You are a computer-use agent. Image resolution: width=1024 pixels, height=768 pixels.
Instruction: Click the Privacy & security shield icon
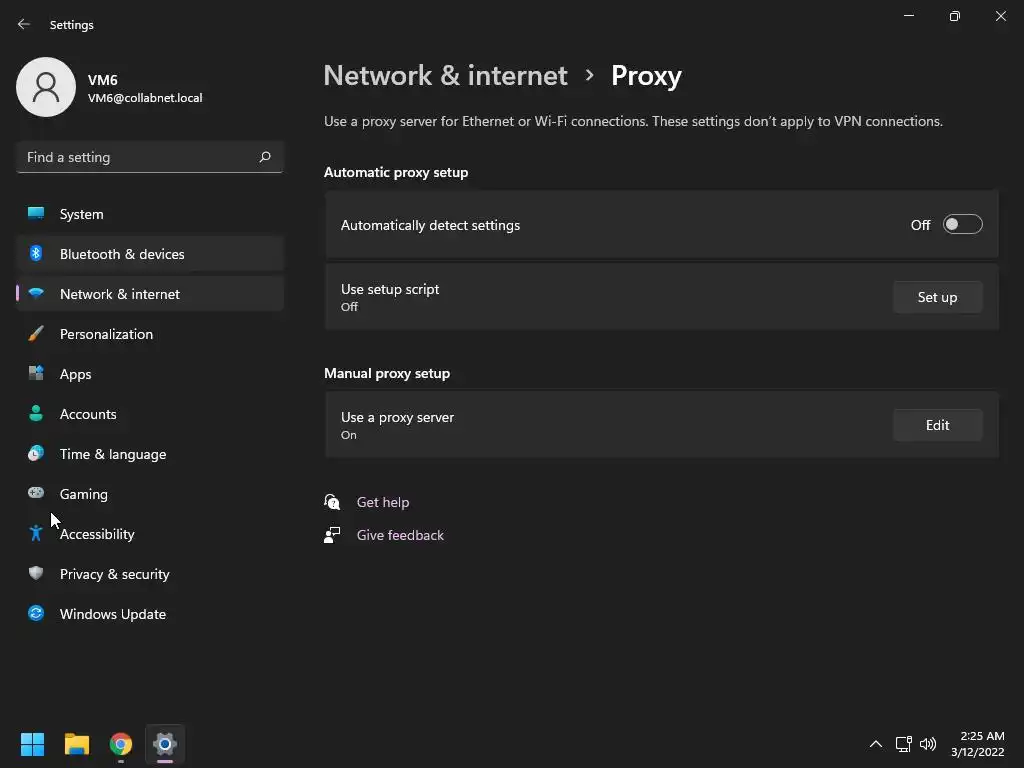point(36,574)
